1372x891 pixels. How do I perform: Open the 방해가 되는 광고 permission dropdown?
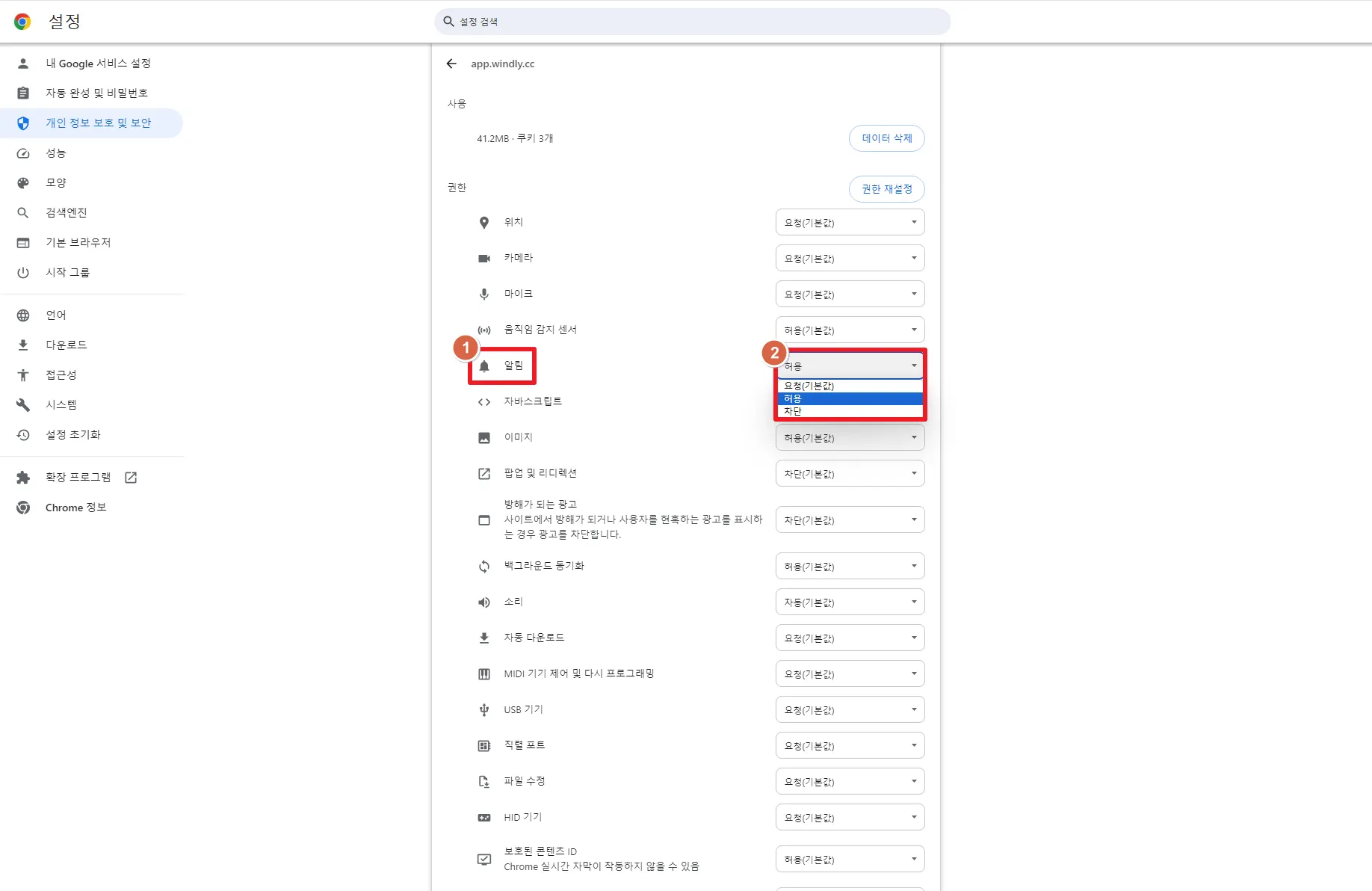coord(850,520)
